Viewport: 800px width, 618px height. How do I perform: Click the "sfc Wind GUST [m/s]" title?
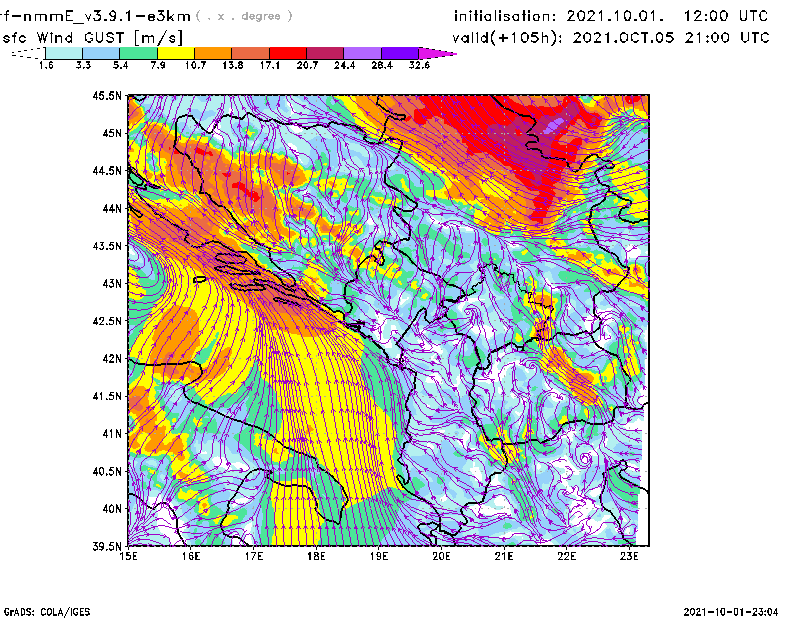pos(92,38)
